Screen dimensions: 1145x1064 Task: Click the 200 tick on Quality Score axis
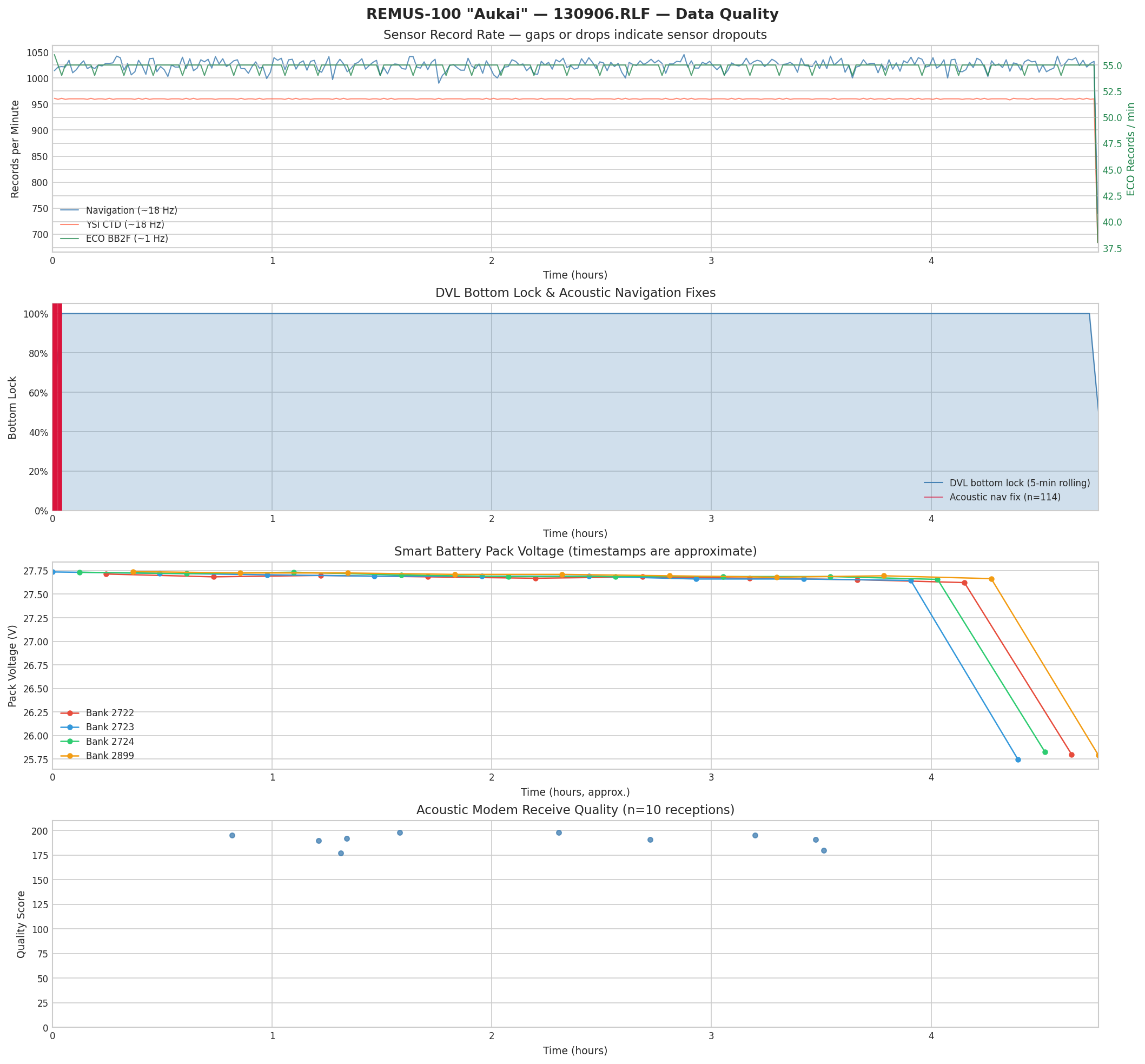pos(41,831)
